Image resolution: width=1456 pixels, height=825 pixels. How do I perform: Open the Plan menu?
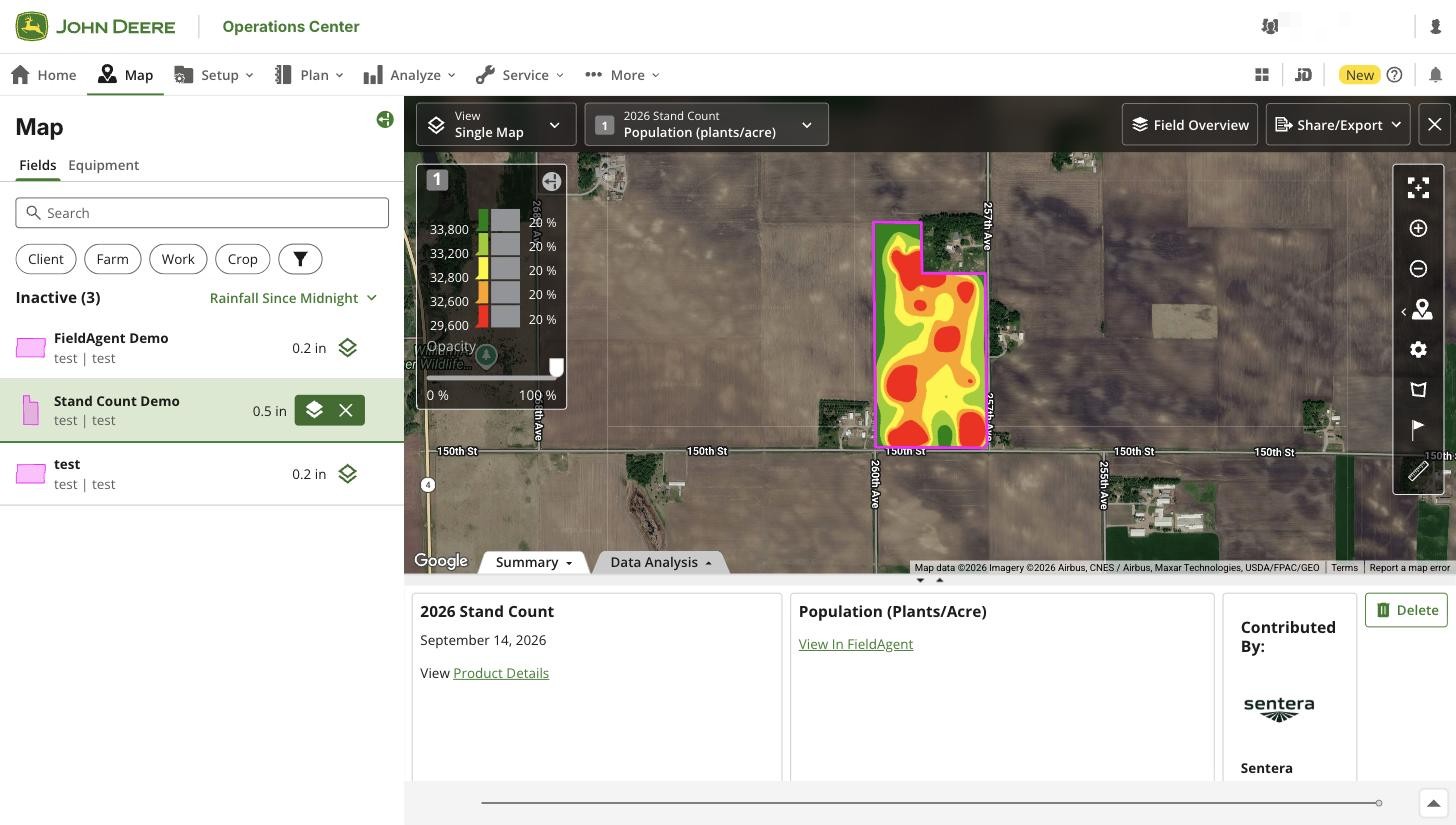pos(309,75)
